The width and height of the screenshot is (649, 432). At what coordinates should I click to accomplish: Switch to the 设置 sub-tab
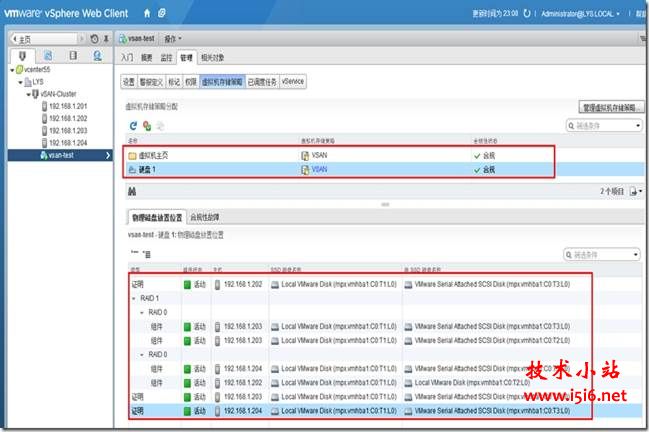pyautogui.click(x=129, y=82)
